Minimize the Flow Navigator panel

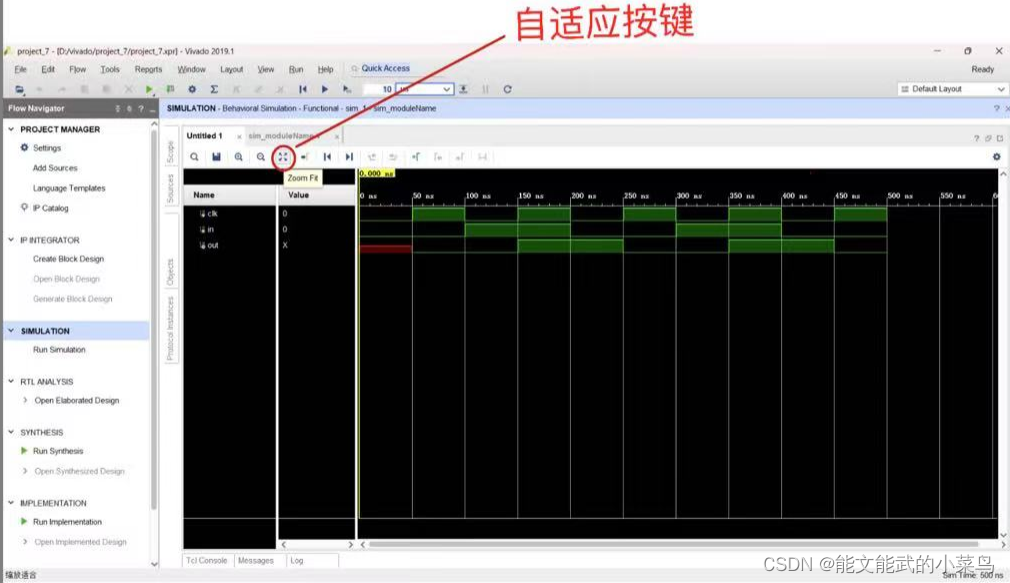152,109
